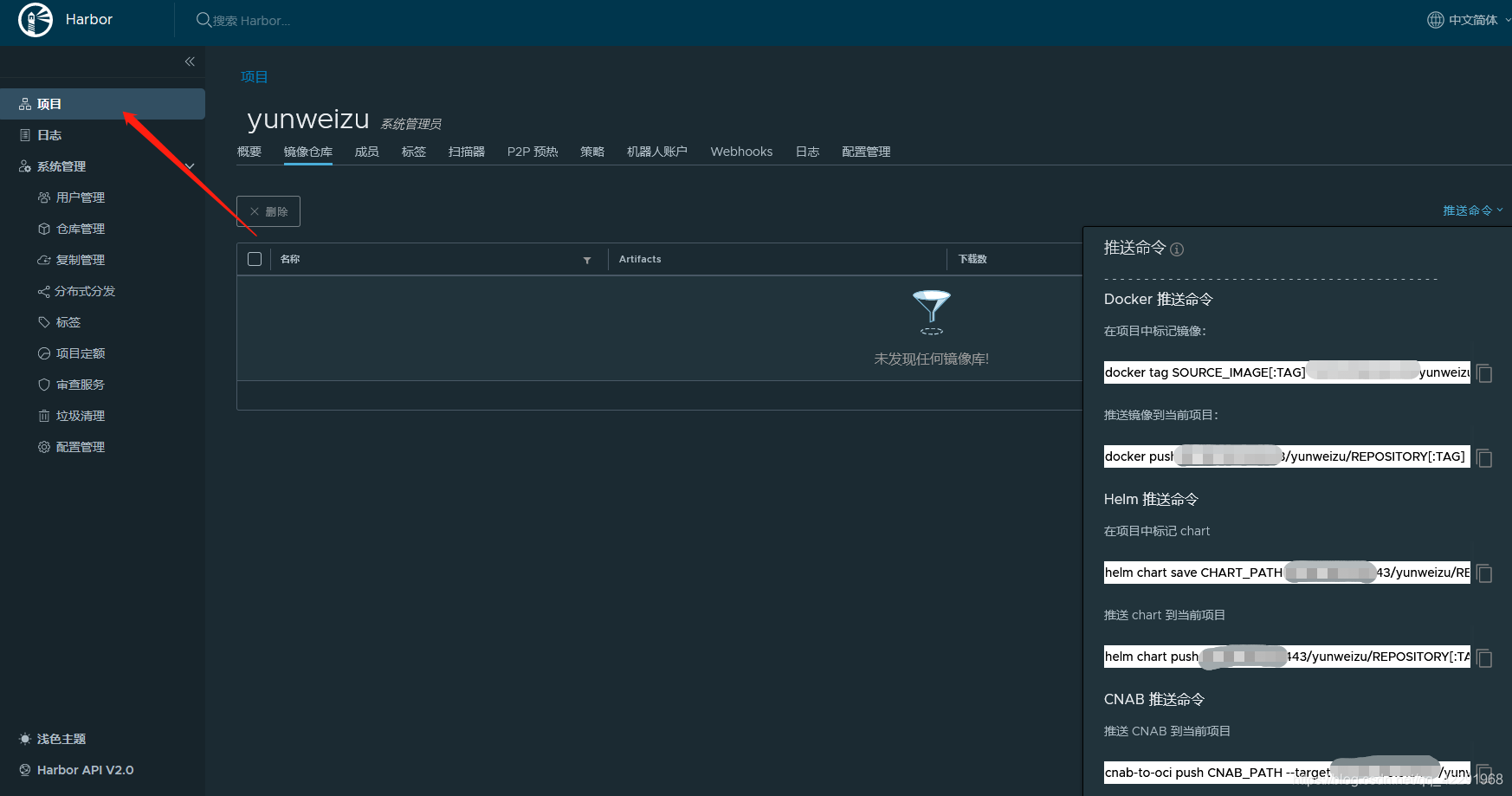This screenshot has height=796, width=1512.
Task: Click the 复制管理 cloud icon
Action: (x=44, y=260)
